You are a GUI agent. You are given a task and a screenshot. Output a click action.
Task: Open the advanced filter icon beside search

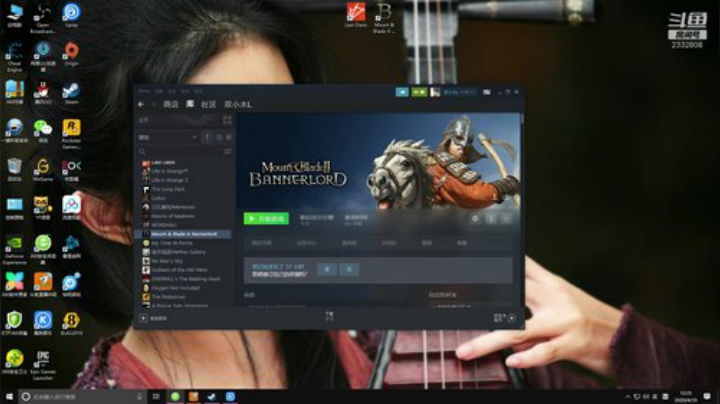[227, 152]
